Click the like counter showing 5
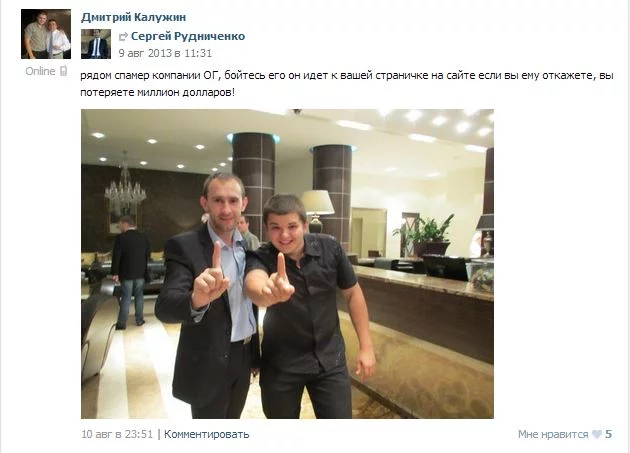 click(x=608, y=434)
